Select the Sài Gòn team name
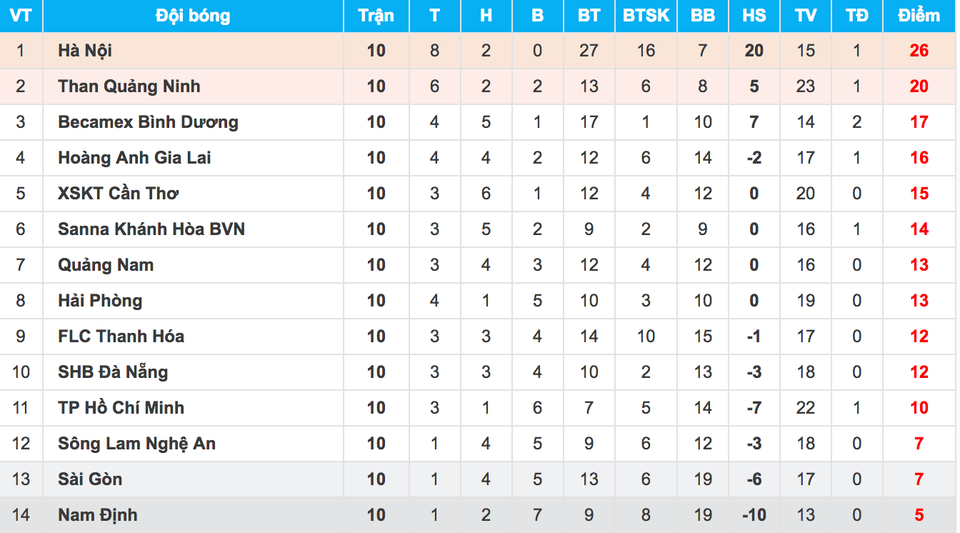Image resolution: width=960 pixels, height=533 pixels. pyautogui.click(x=91, y=479)
